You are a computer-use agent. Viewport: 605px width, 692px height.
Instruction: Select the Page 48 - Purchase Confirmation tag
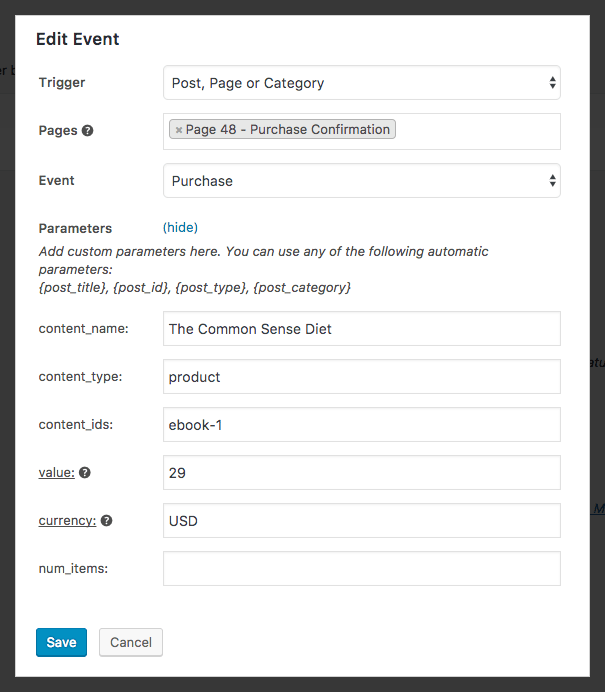pos(288,130)
